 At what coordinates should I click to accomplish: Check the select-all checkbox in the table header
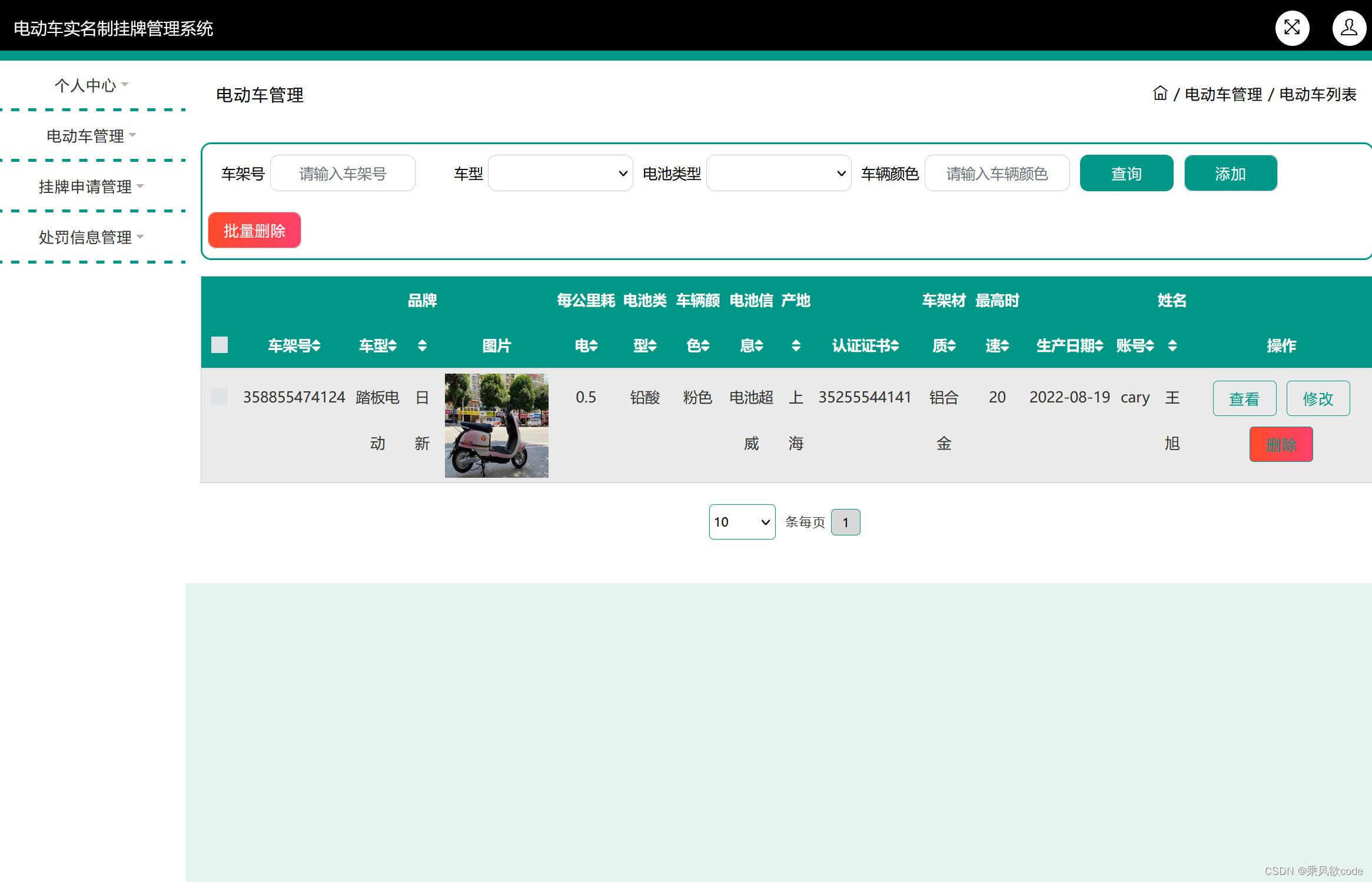[220, 345]
